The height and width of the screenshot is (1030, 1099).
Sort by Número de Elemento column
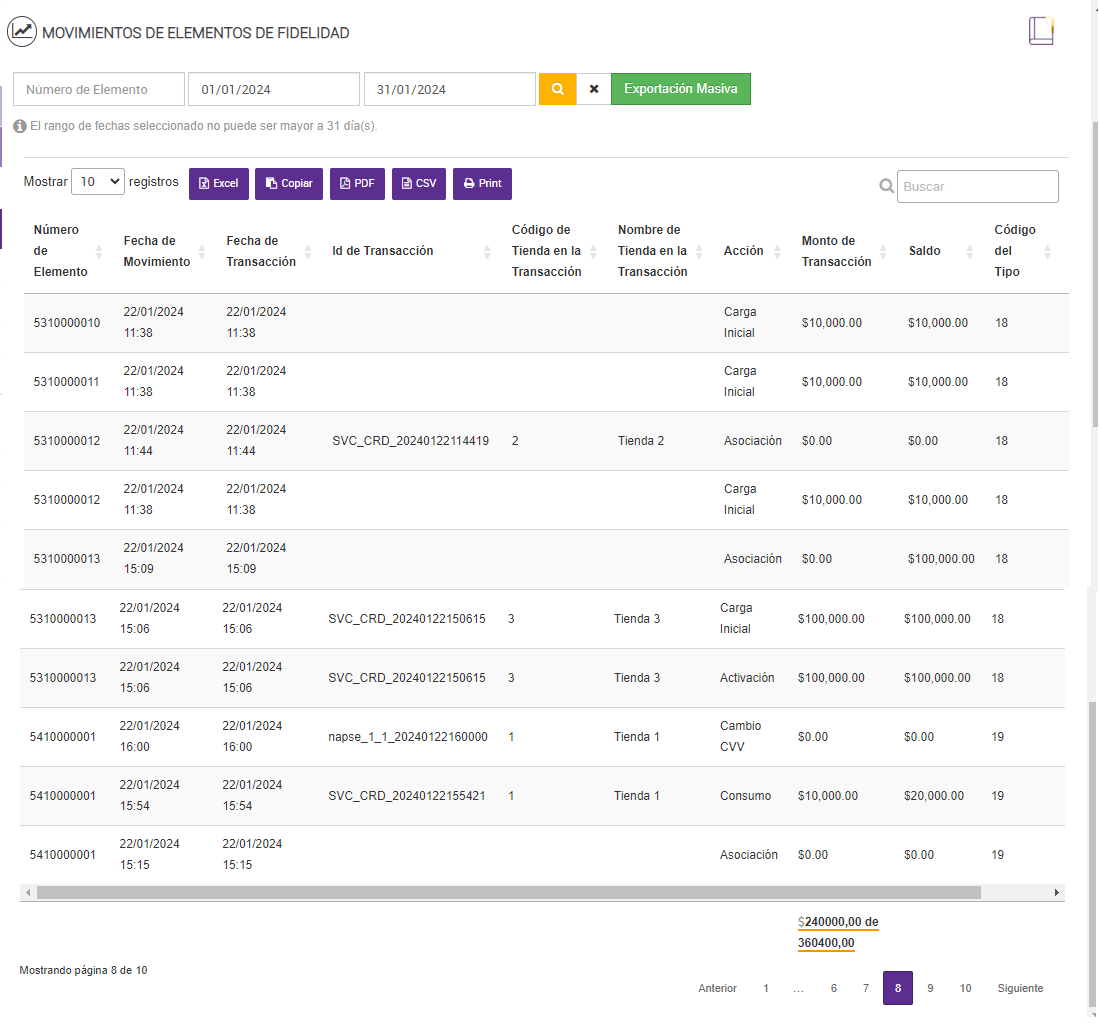click(66, 251)
